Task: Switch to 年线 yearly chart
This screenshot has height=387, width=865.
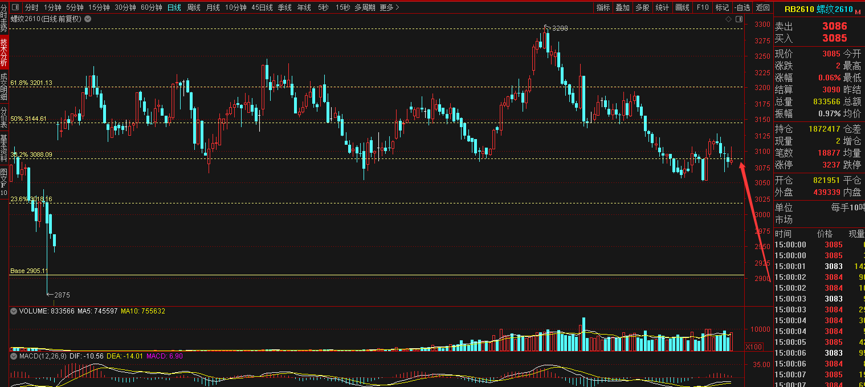Action: (304, 8)
